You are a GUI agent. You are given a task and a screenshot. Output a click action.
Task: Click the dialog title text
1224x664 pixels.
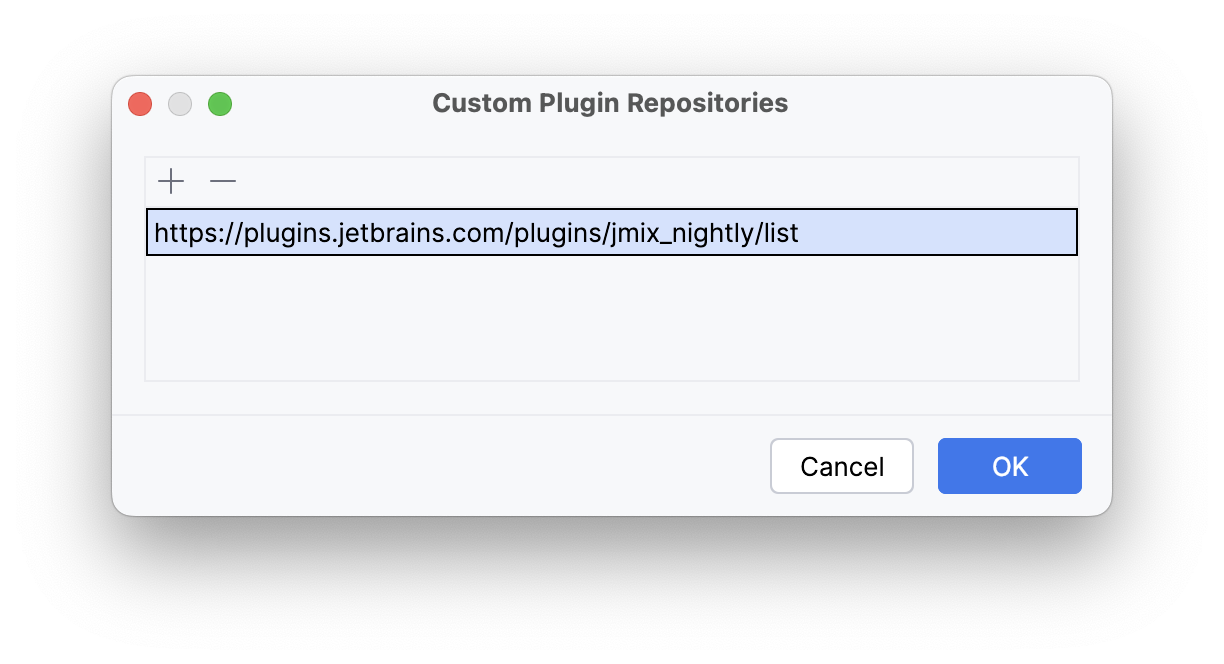pos(610,103)
